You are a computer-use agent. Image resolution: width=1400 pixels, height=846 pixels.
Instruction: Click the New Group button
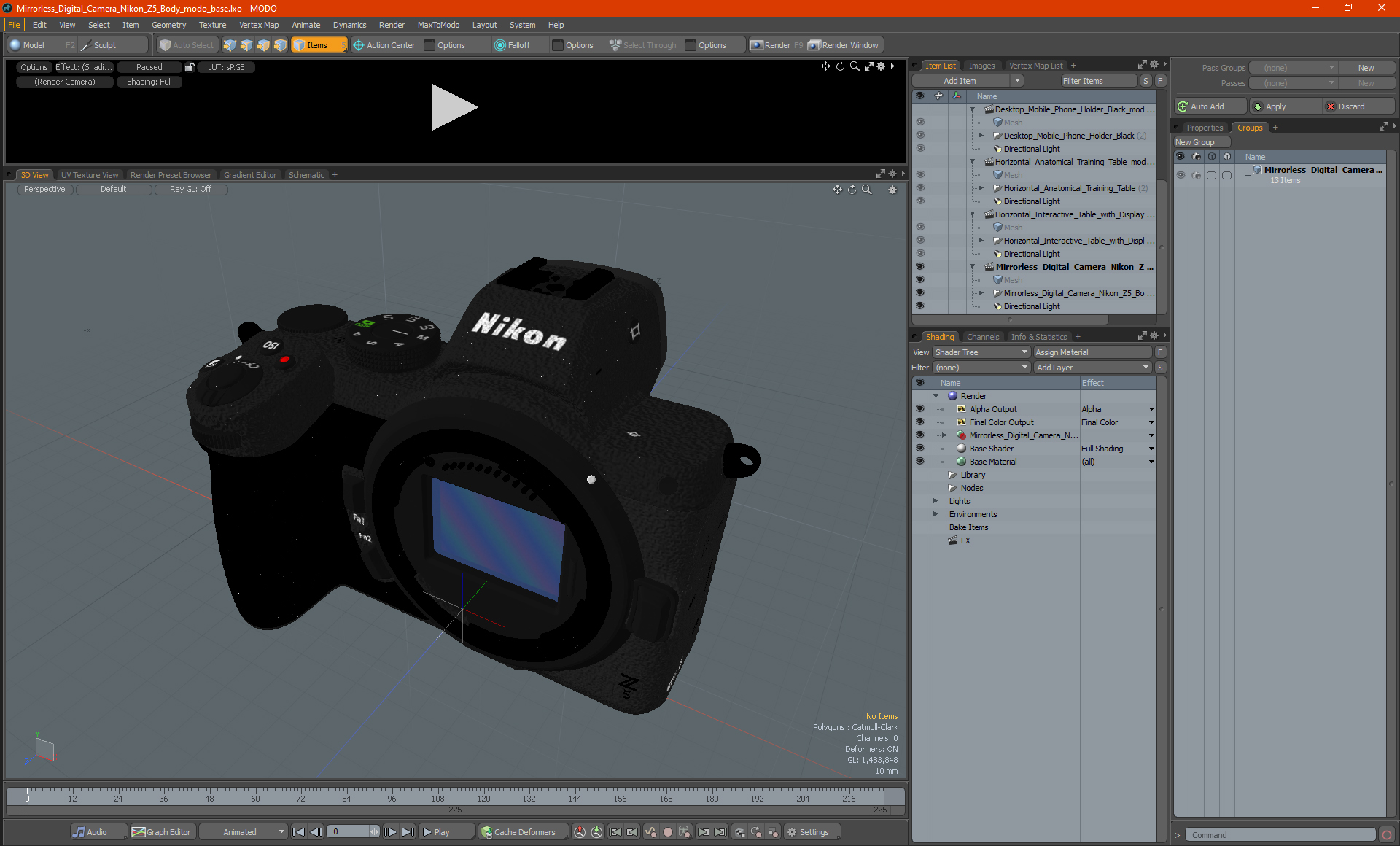(x=1201, y=142)
